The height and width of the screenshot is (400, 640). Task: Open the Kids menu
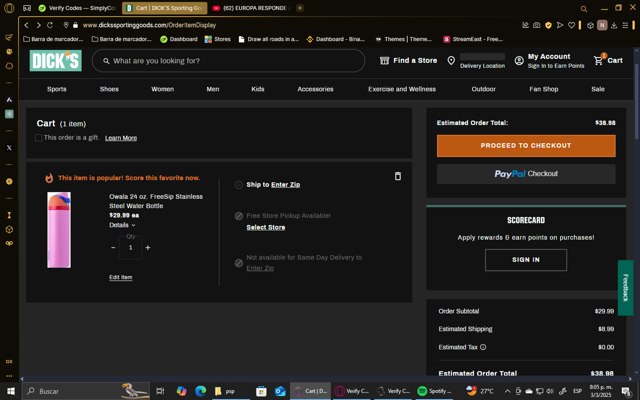tap(258, 89)
